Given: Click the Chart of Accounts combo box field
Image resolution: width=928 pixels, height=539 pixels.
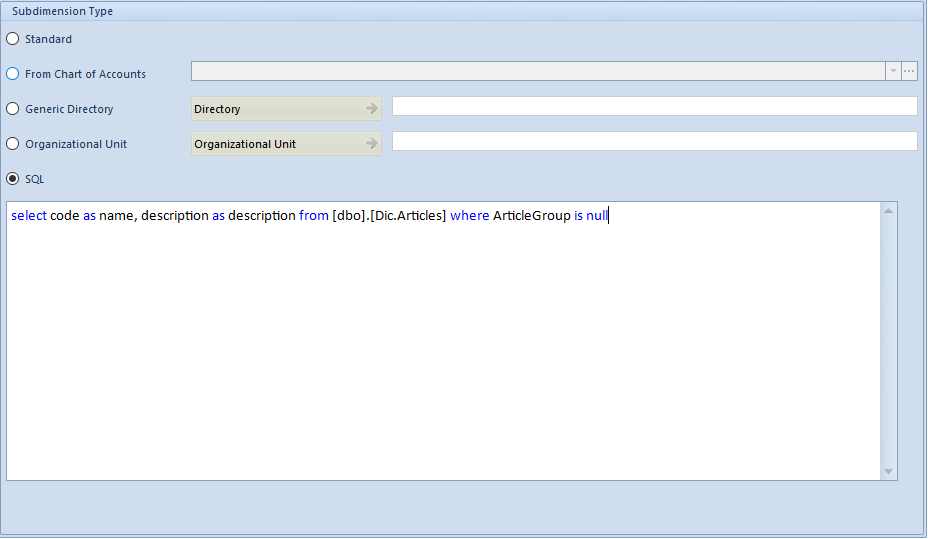Looking at the screenshot, I should pyautogui.click(x=538, y=71).
